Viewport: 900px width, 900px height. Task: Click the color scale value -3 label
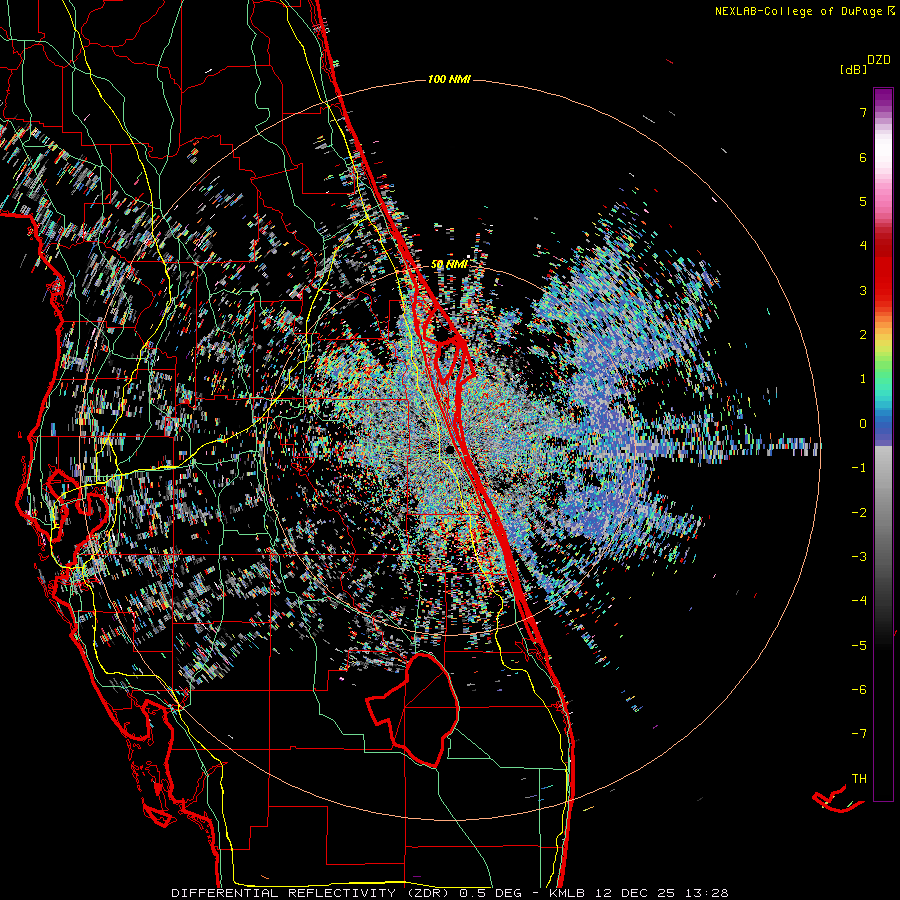(x=859, y=557)
